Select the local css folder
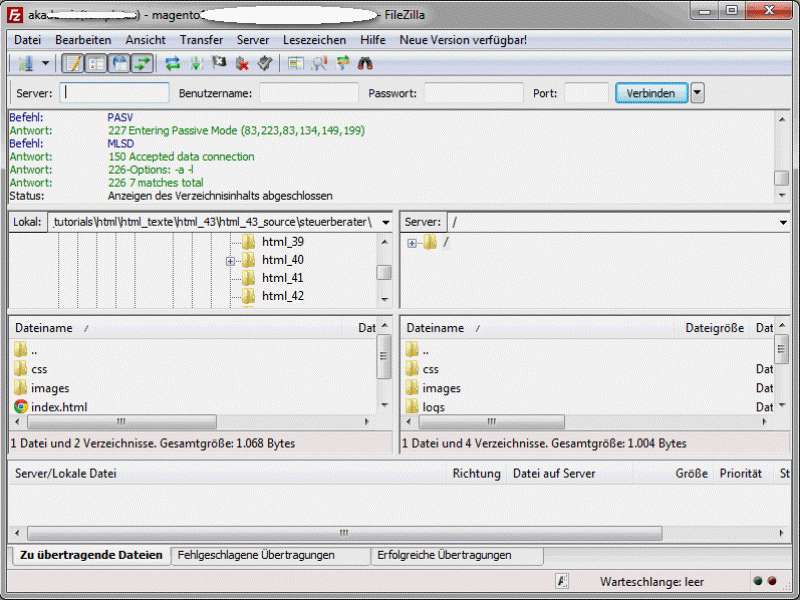 click(39, 369)
